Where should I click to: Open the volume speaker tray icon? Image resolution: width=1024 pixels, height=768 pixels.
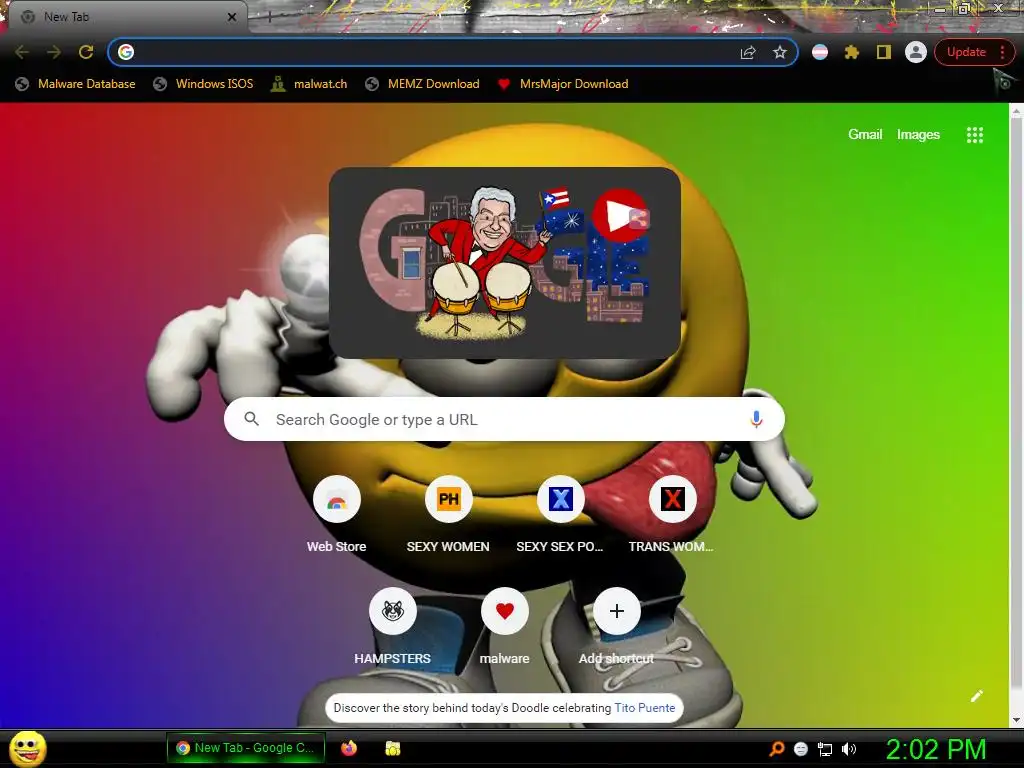(x=848, y=749)
